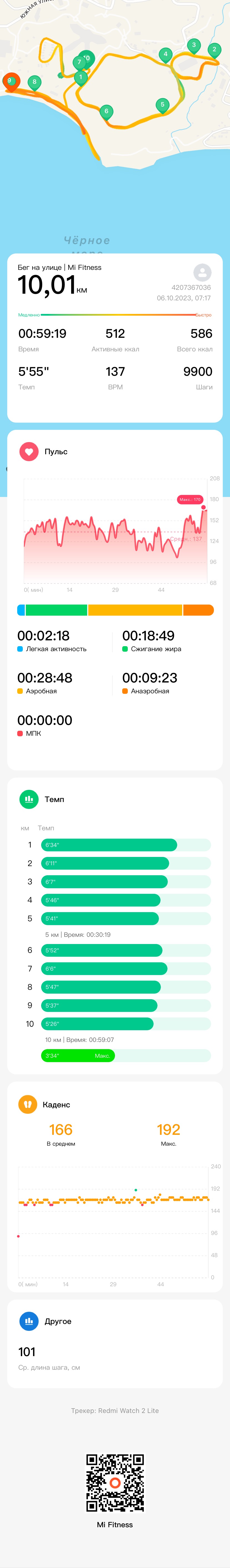Screen dimensions: 230x1568
Task: Select the kilometer 10 pace bar 5'26"
Action: [x=97, y=1024]
